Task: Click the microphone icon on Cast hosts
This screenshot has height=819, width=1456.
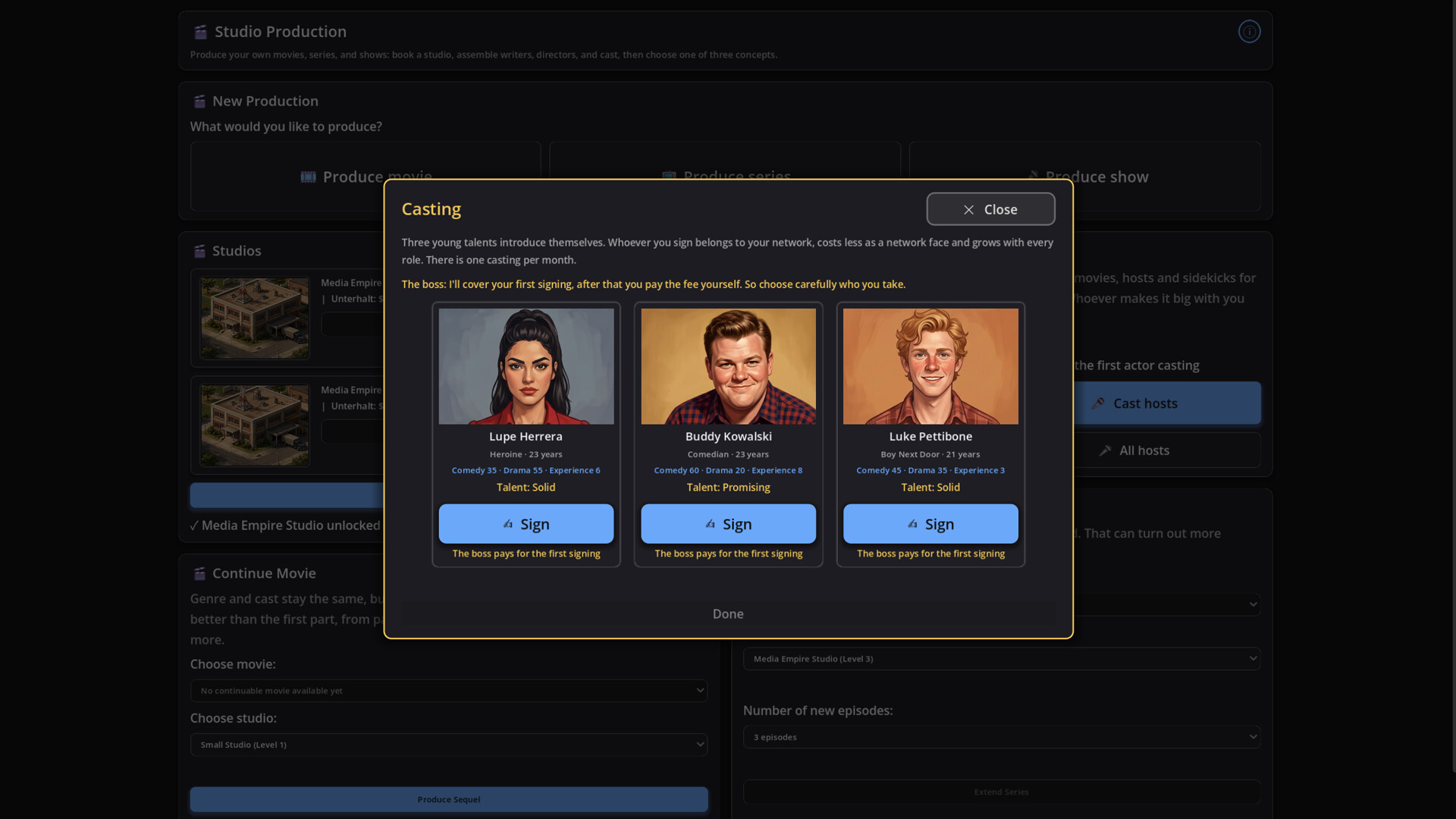Action: (x=1097, y=403)
